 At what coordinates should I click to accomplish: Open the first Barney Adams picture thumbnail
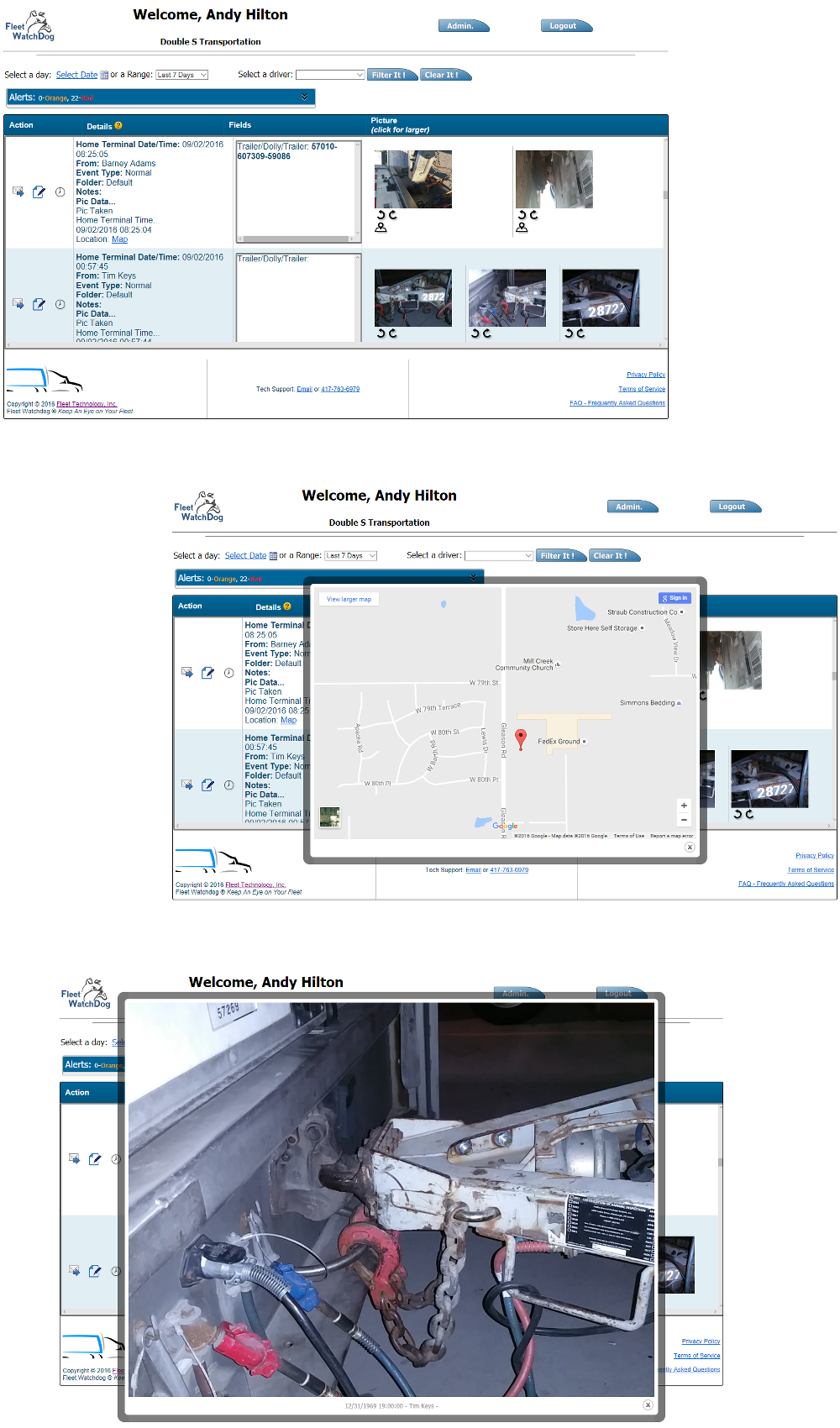[x=413, y=179]
